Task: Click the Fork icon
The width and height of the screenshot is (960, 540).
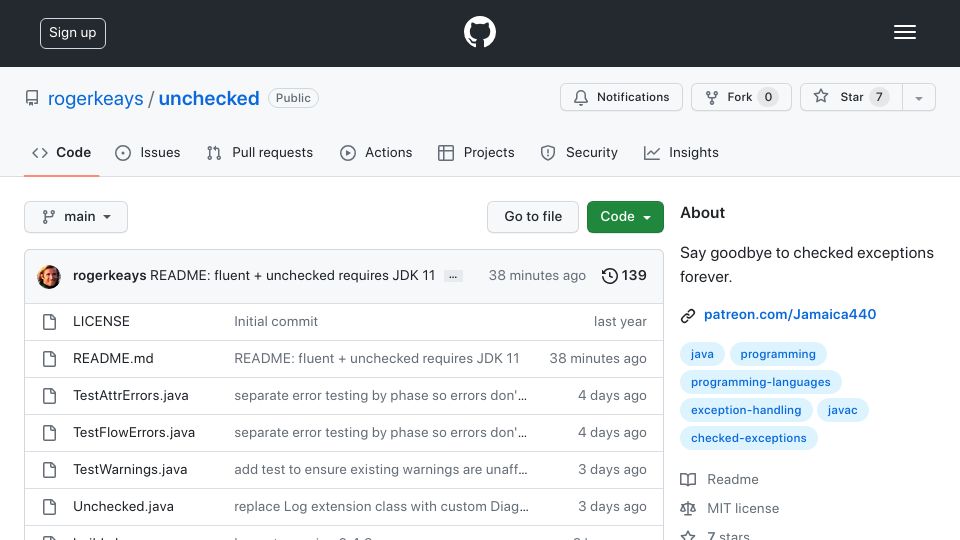Action: (x=711, y=97)
